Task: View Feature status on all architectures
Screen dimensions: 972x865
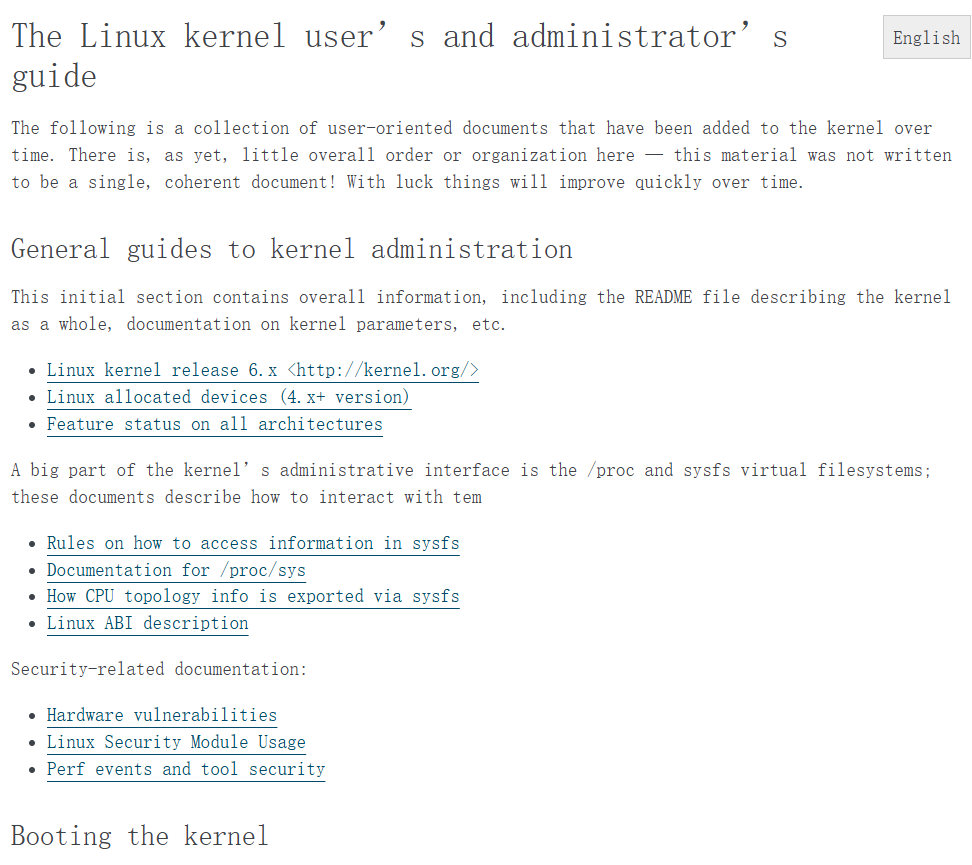Action: (214, 424)
